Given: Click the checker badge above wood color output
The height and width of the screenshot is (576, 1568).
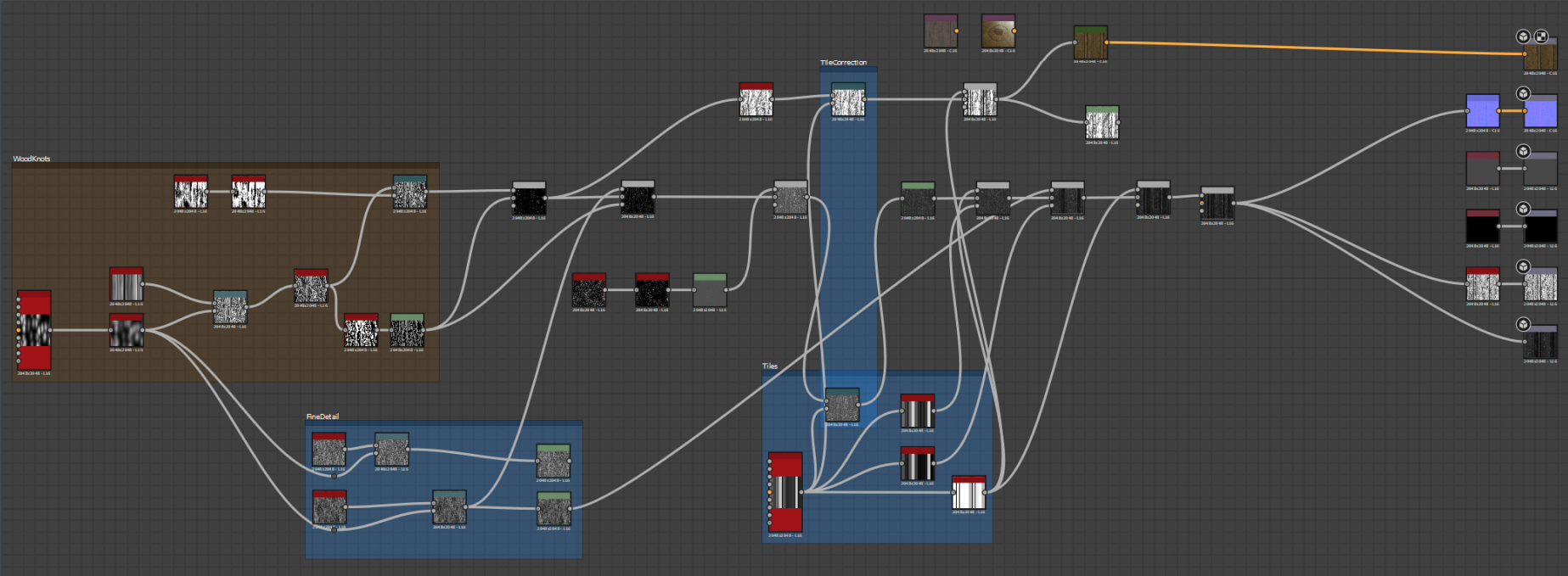Looking at the screenshot, I should tap(1541, 36).
